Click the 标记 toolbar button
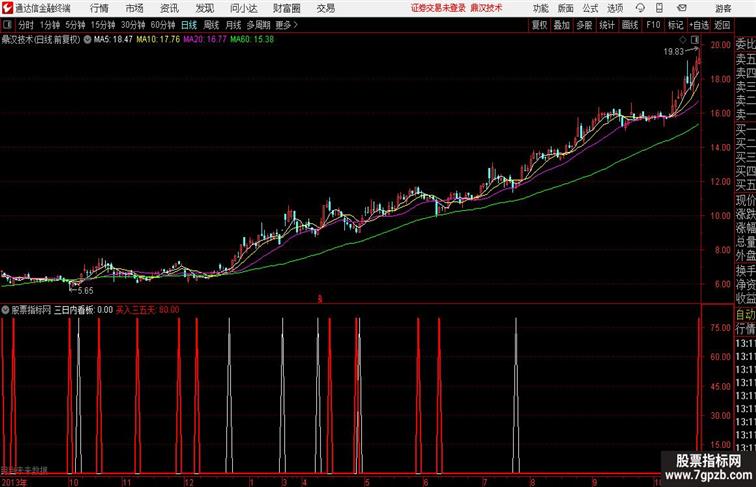Image resolution: width=756 pixels, height=487 pixels. tap(675, 25)
